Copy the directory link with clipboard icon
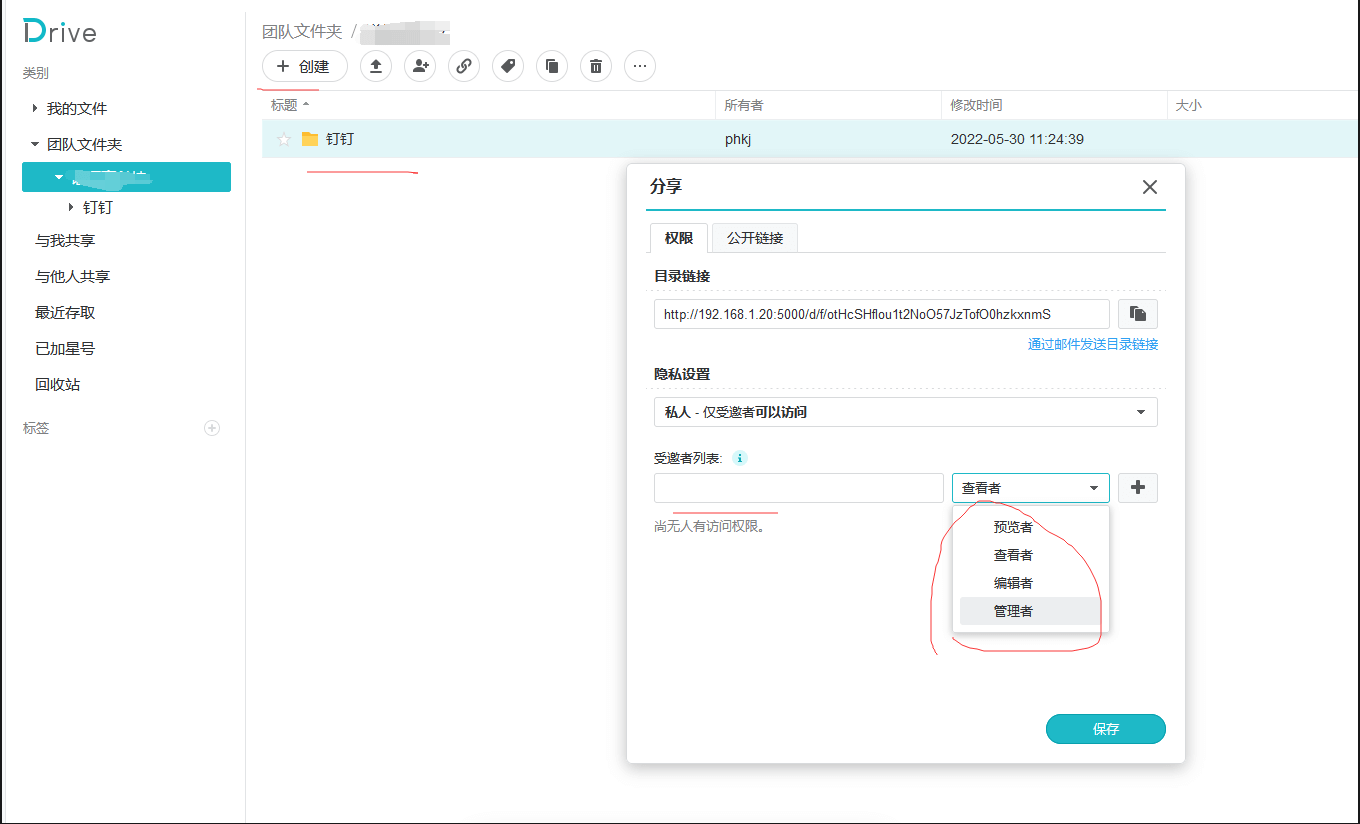 point(1137,314)
